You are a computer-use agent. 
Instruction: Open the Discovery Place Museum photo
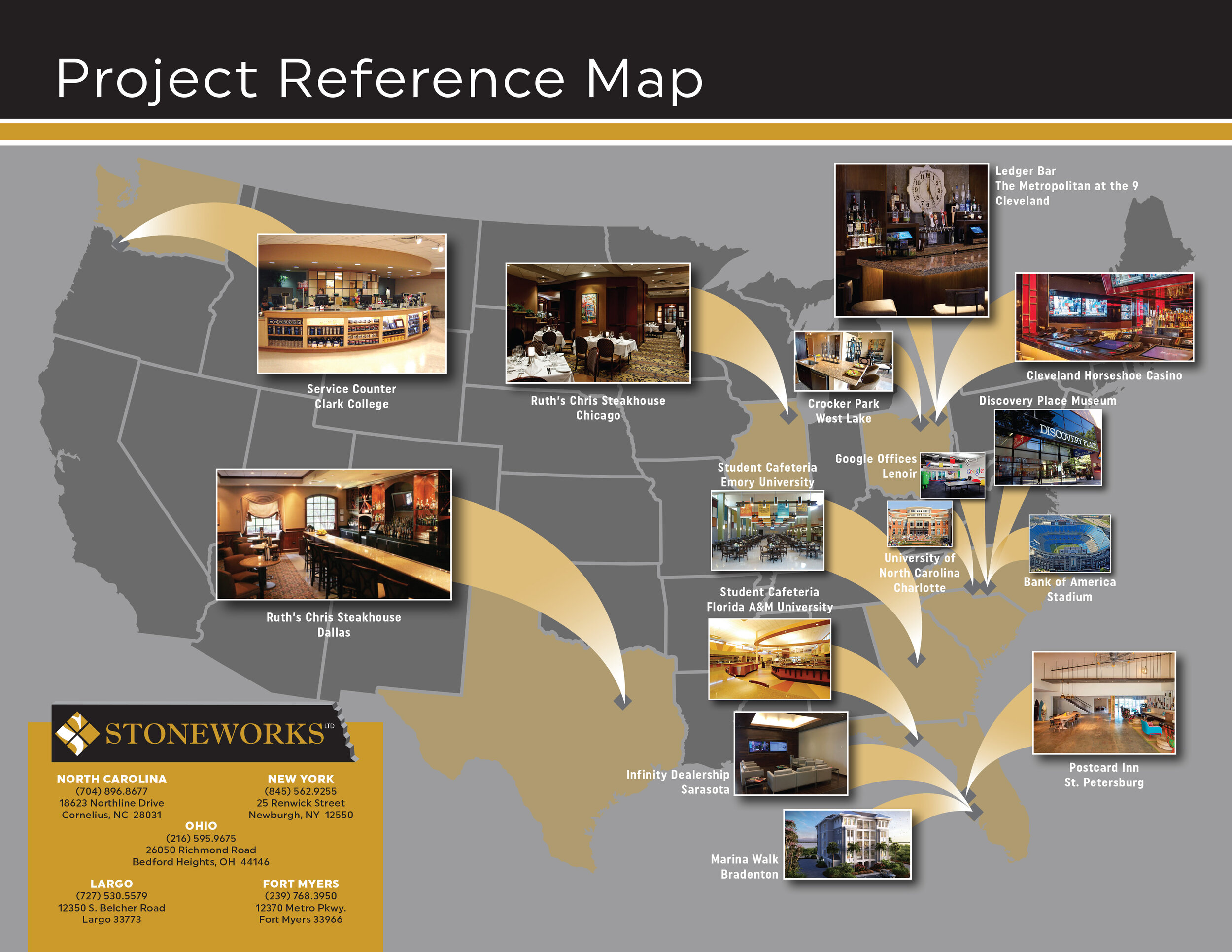coord(1048,447)
